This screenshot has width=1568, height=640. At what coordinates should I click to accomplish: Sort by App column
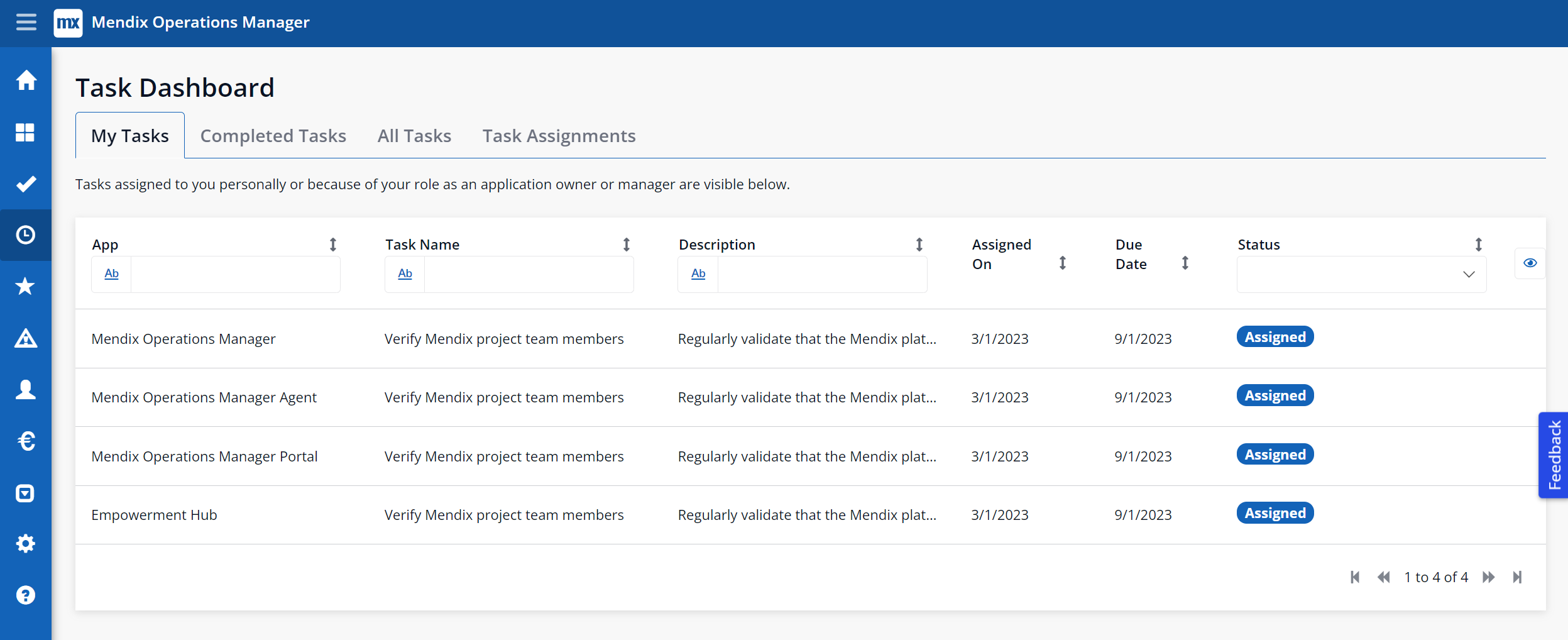pos(333,245)
